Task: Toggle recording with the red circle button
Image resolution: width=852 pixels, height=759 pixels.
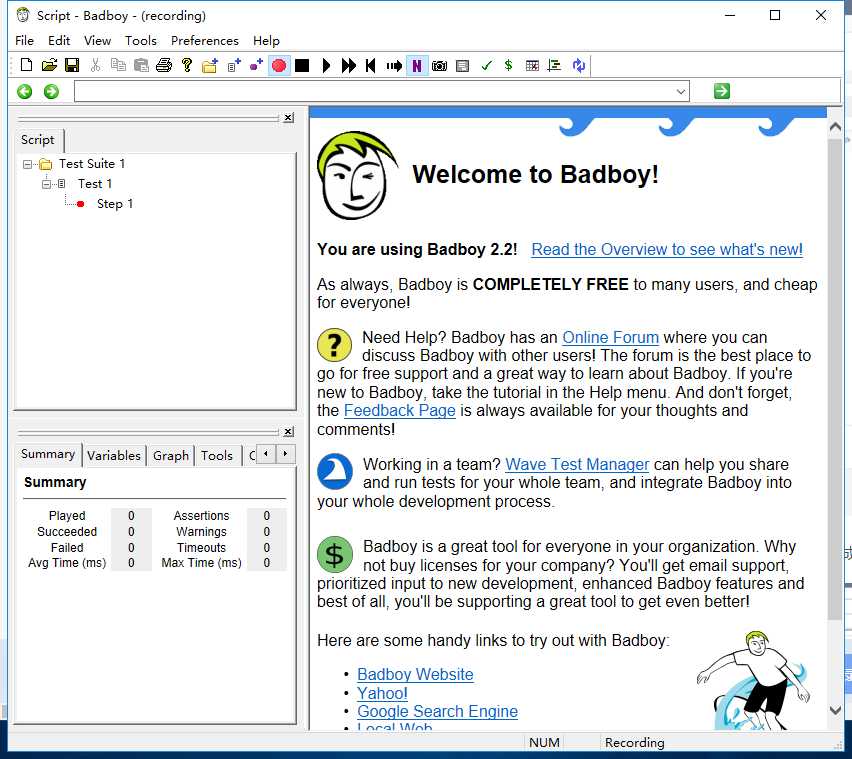Action: (x=279, y=66)
